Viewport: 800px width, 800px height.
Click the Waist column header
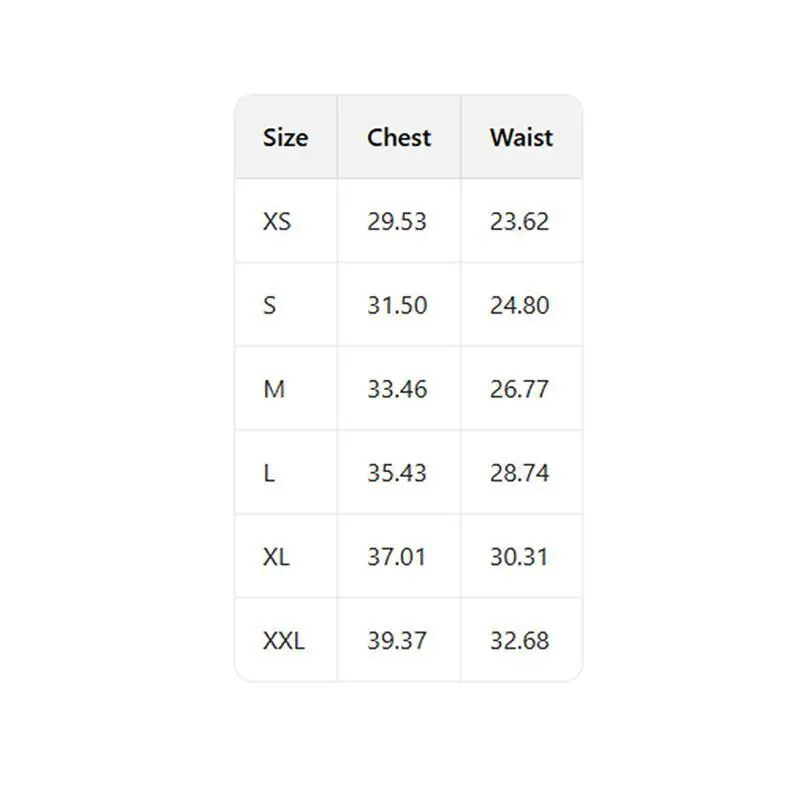tap(521, 138)
